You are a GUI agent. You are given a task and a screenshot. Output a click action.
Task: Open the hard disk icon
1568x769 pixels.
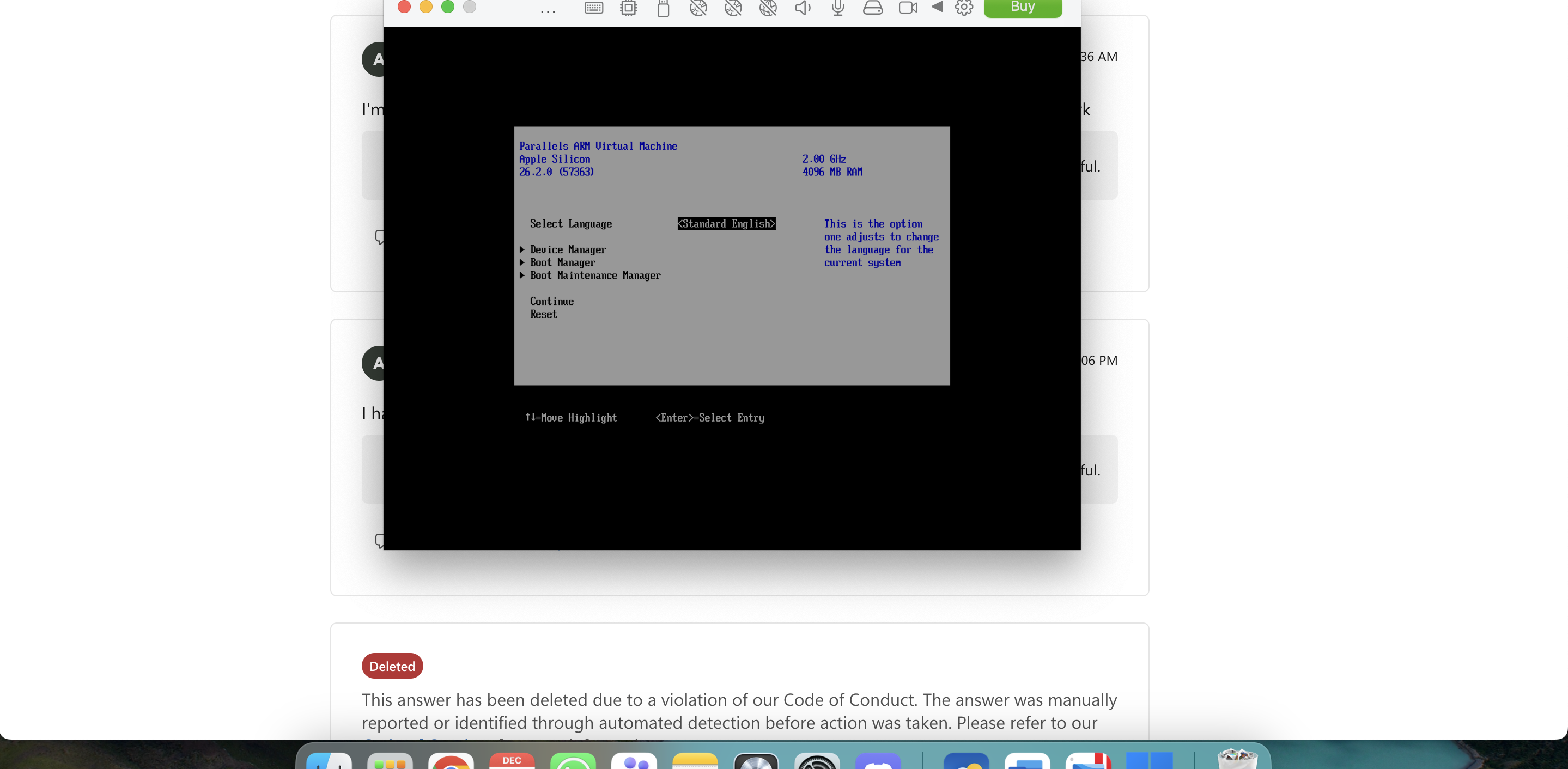click(872, 7)
